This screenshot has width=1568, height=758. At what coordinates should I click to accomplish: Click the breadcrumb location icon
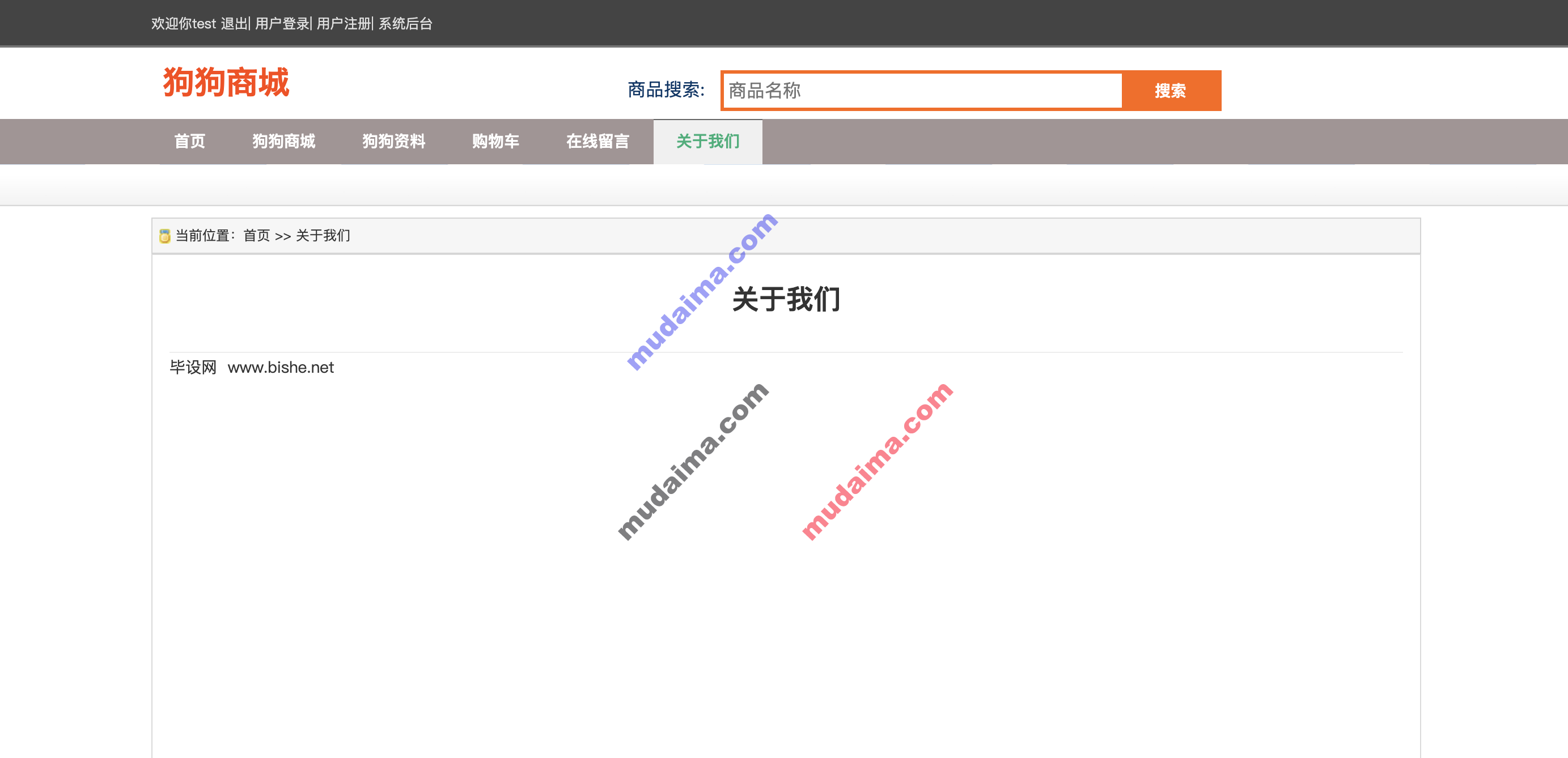tap(164, 236)
